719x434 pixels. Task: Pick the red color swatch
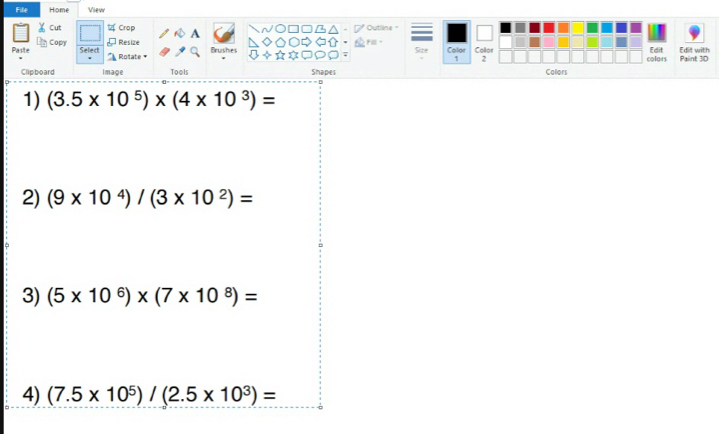tap(549, 27)
